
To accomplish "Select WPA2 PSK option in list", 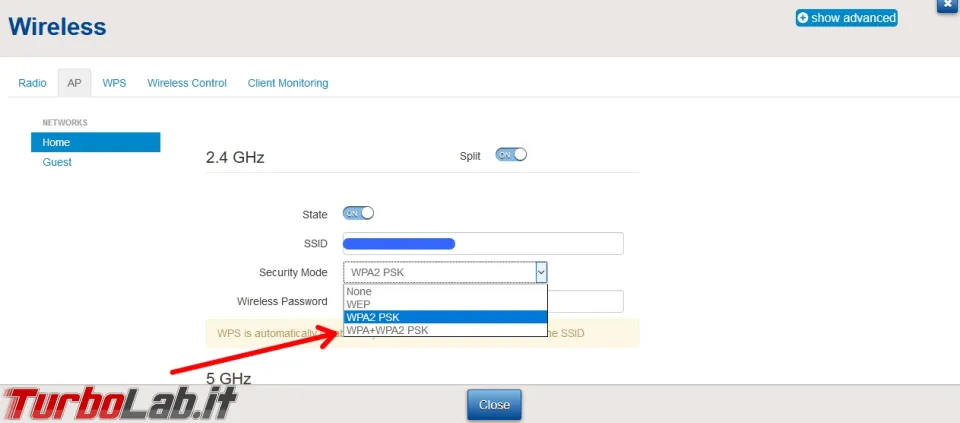I will (445, 317).
